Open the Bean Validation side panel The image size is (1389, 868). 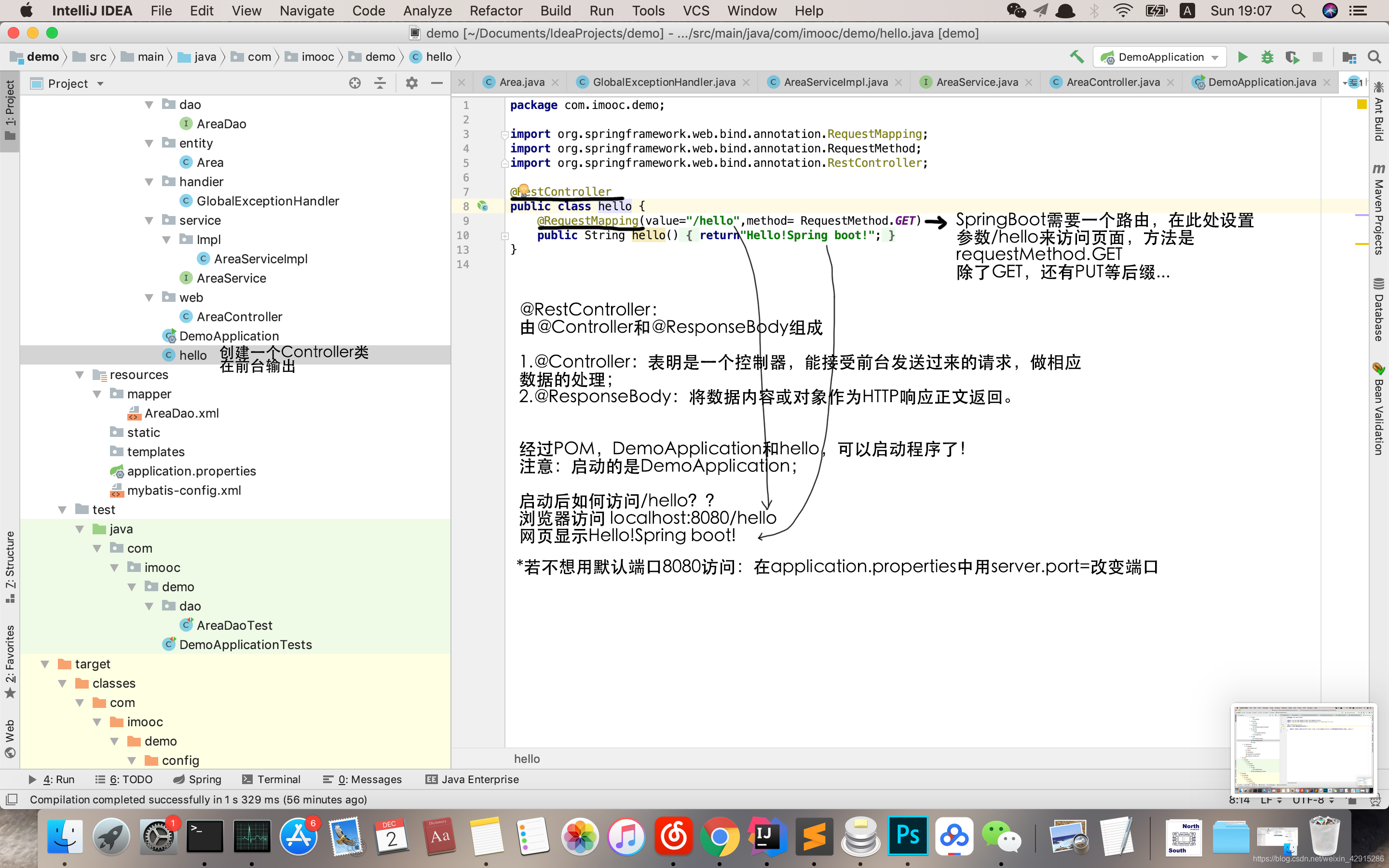[1379, 409]
